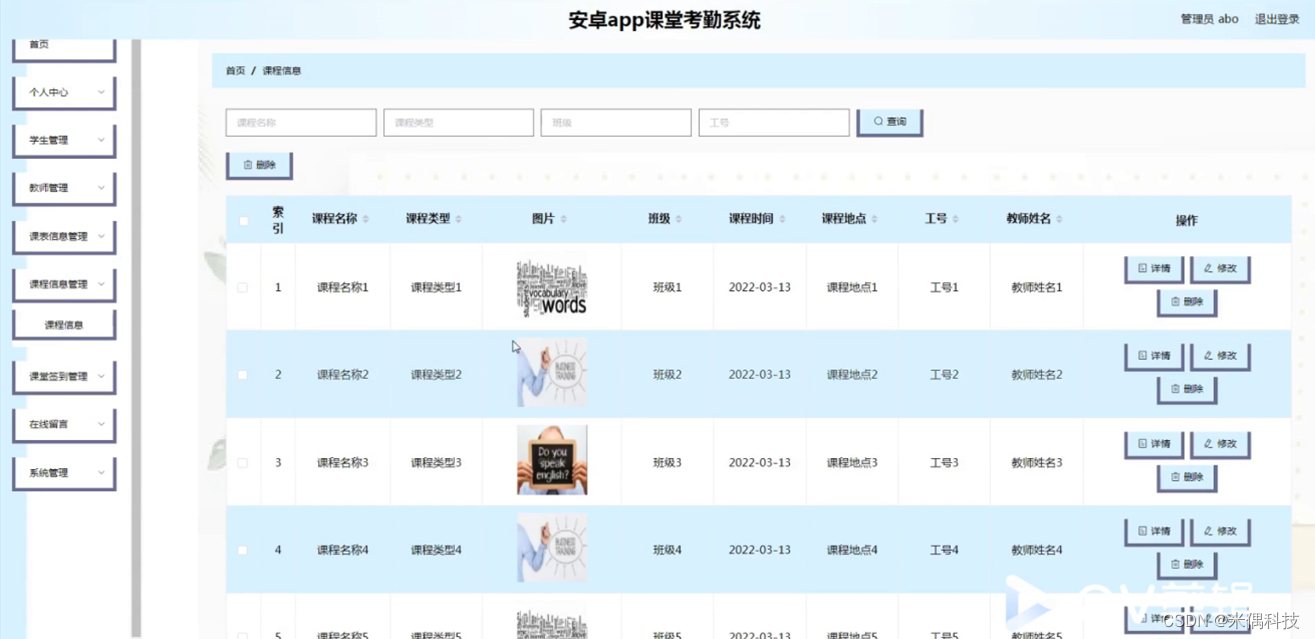
Task: Open the 课程信息 submenu item
Action: pos(64,325)
